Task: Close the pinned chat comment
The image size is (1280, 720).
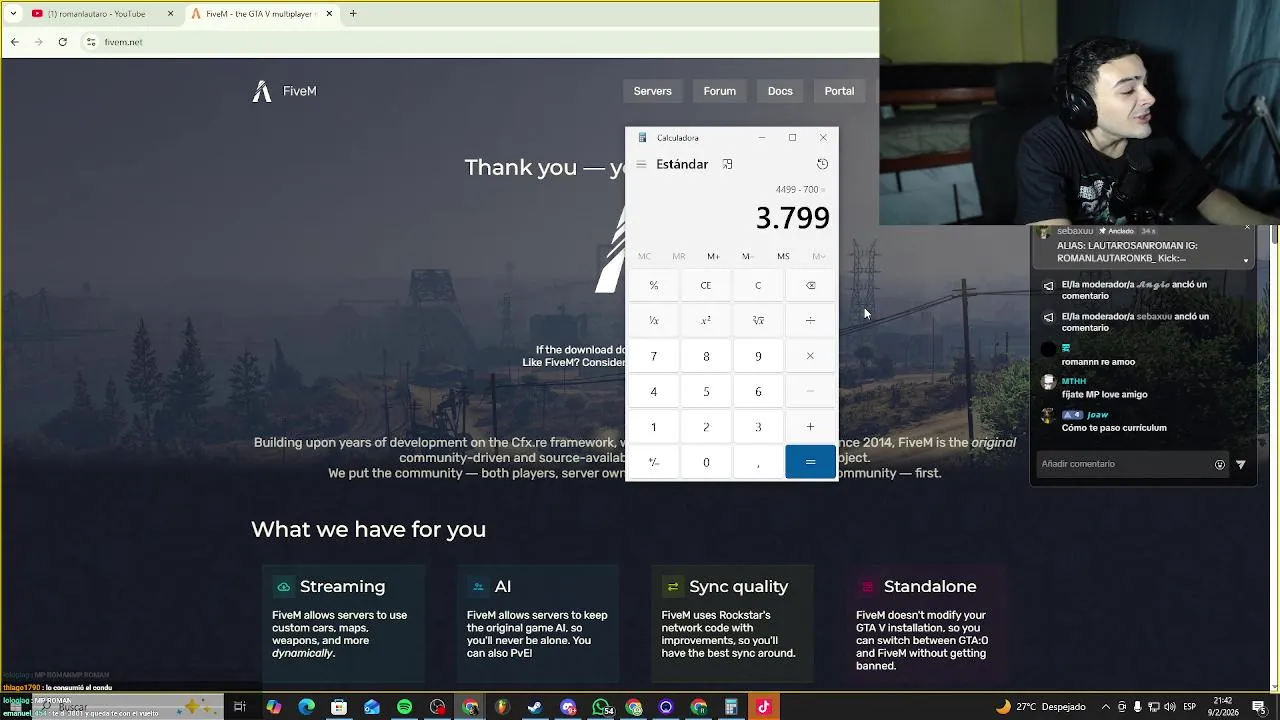Action: [1246, 229]
